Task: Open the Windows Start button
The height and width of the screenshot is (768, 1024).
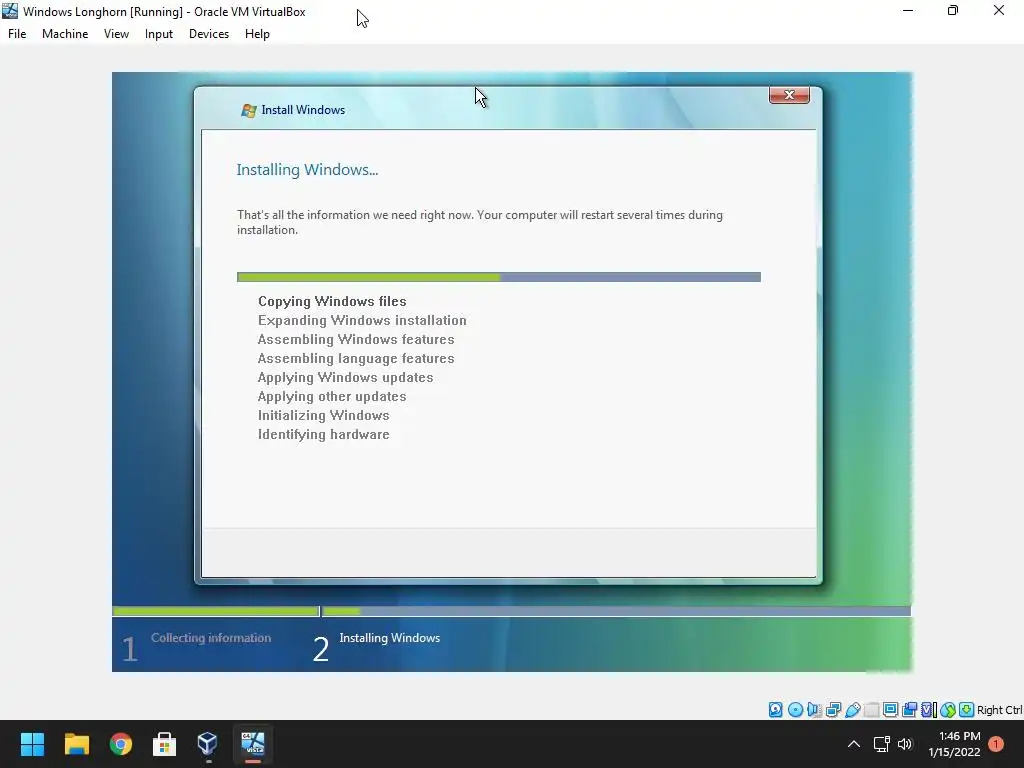Action: point(32,744)
